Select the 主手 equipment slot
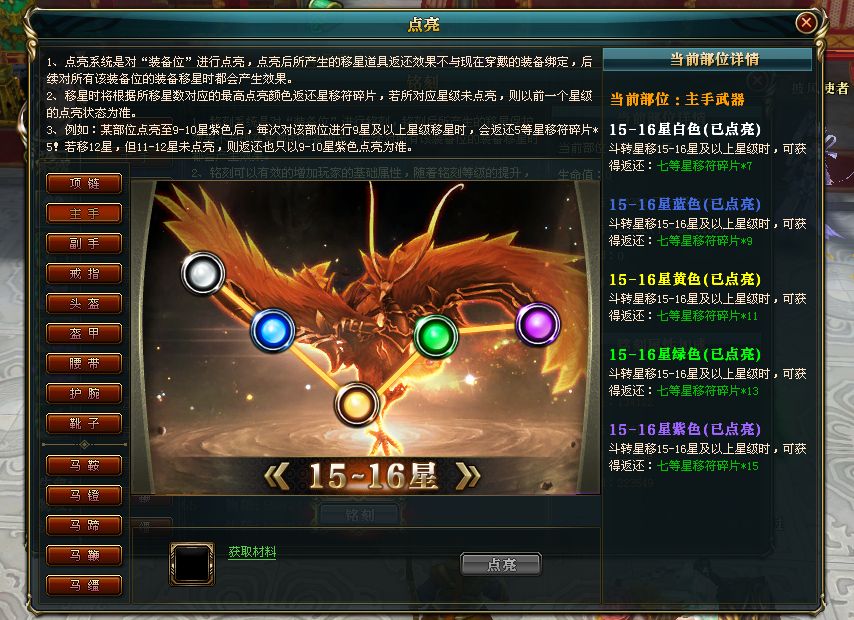854x620 pixels. (x=84, y=214)
